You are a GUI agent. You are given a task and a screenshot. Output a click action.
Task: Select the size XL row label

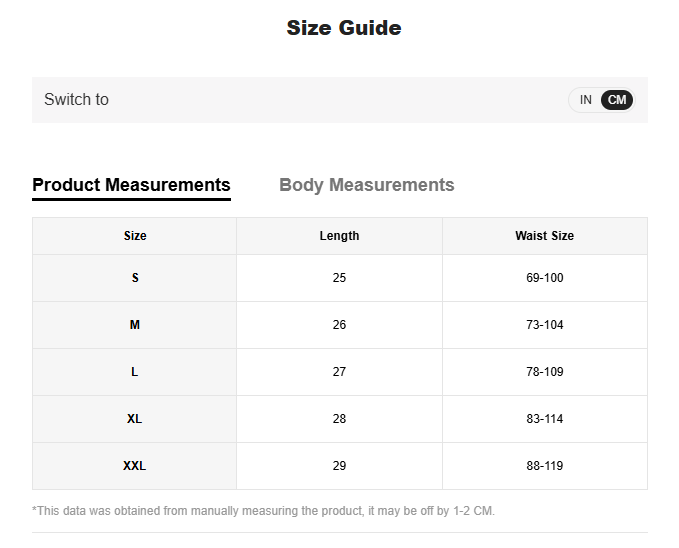pos(135,419)
